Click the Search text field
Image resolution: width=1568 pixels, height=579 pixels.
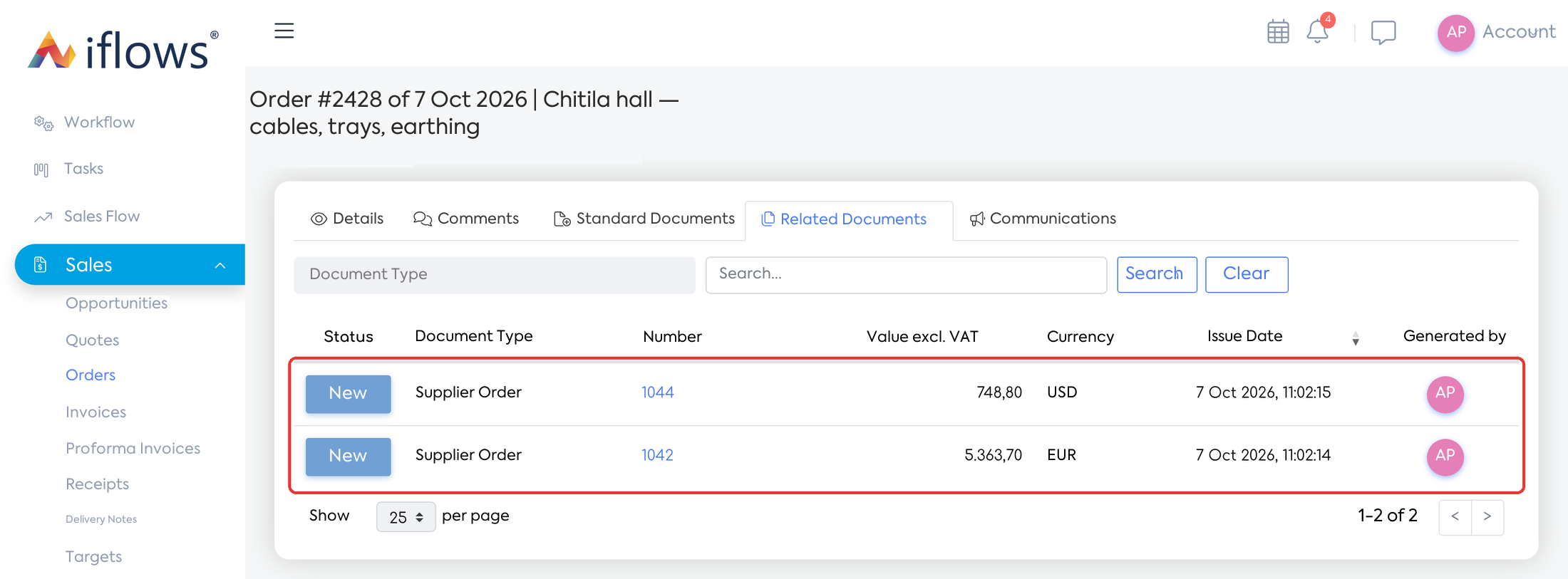(906, 275)
